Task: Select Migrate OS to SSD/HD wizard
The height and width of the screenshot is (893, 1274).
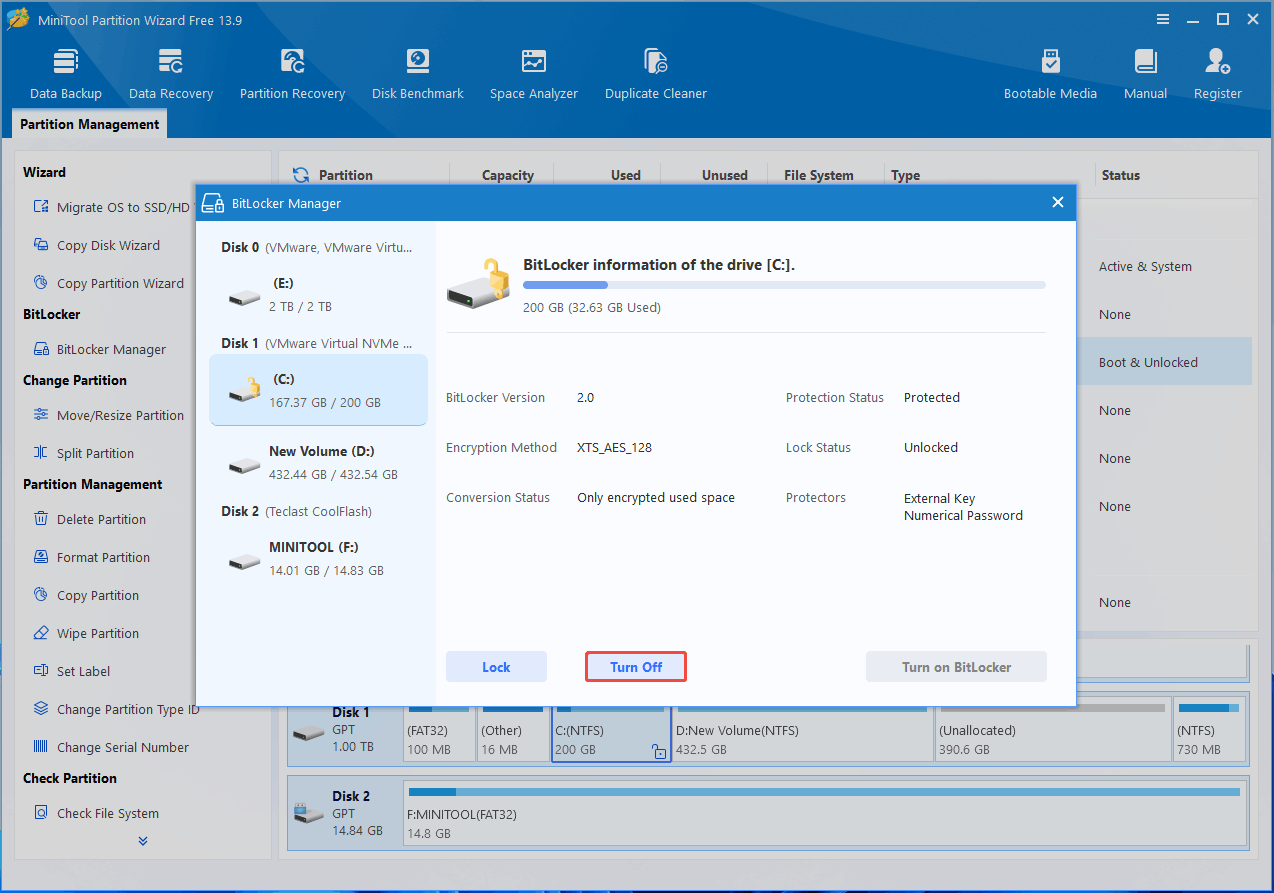Action: click(111, 207)
